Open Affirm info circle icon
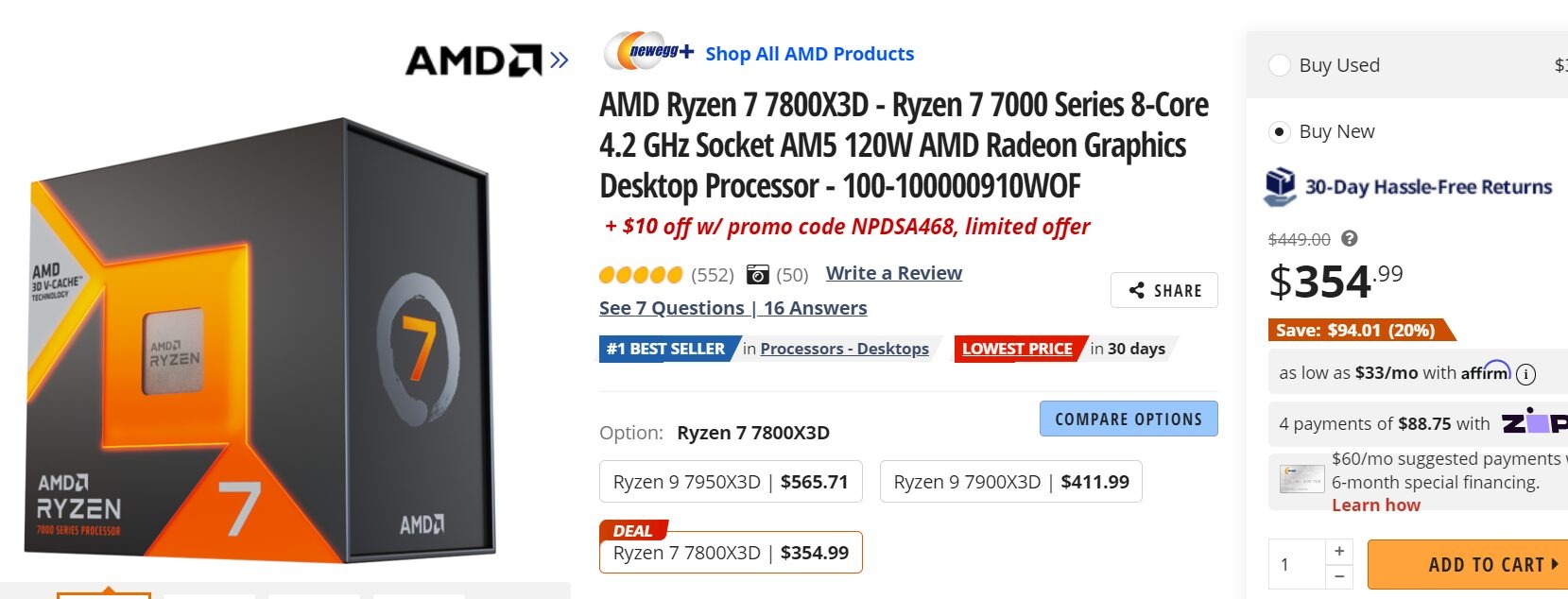The height and width of the screenshot is (599, 1568). 1525,374
